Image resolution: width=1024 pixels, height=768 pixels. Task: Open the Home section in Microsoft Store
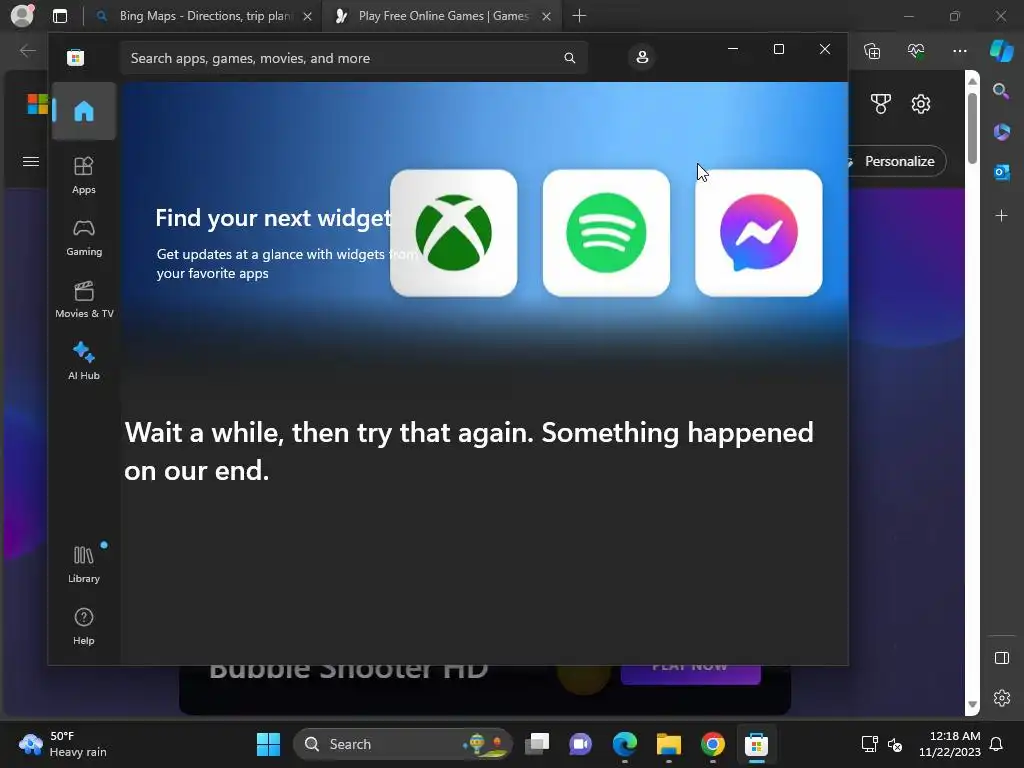(x=84, y=111)
